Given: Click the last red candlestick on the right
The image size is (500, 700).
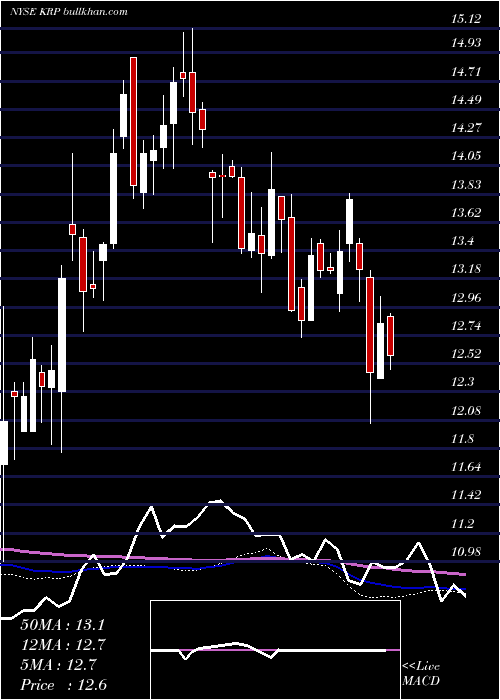Looking at the screenshot, I should click(x=391, y=336).
